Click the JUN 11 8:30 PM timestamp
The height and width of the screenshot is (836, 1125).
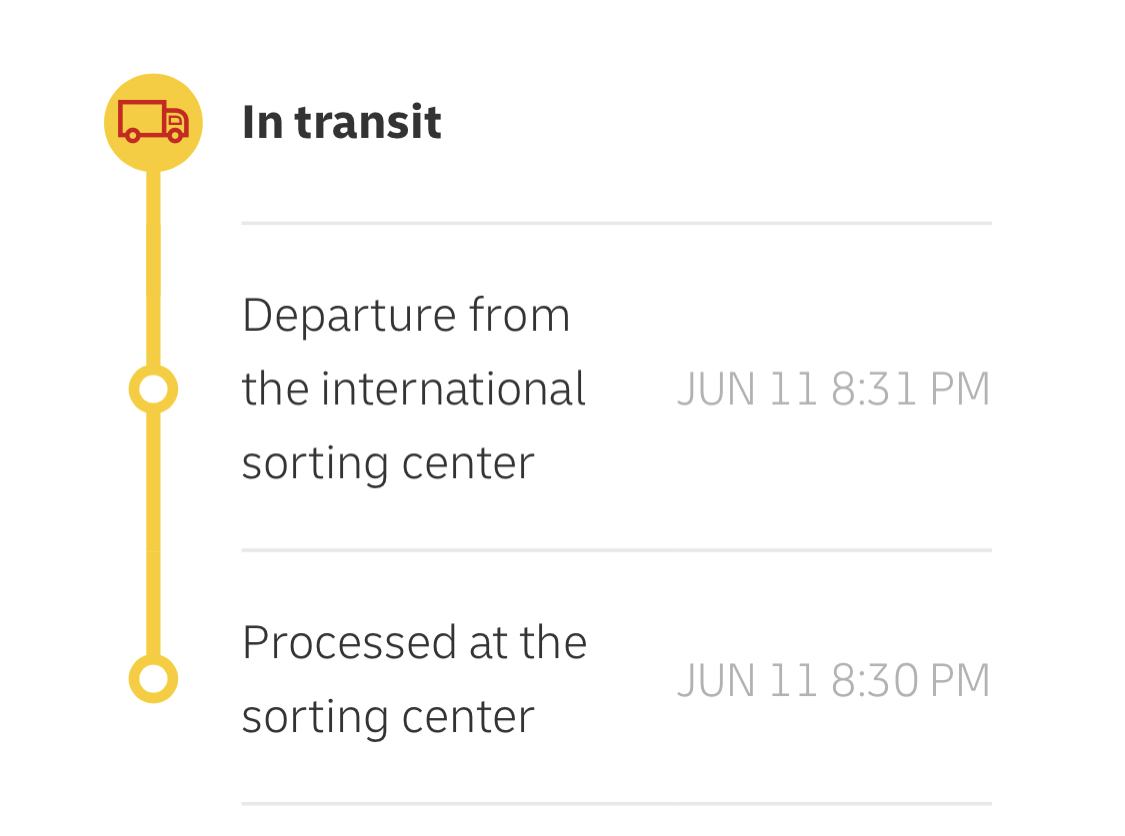point(833,680)
